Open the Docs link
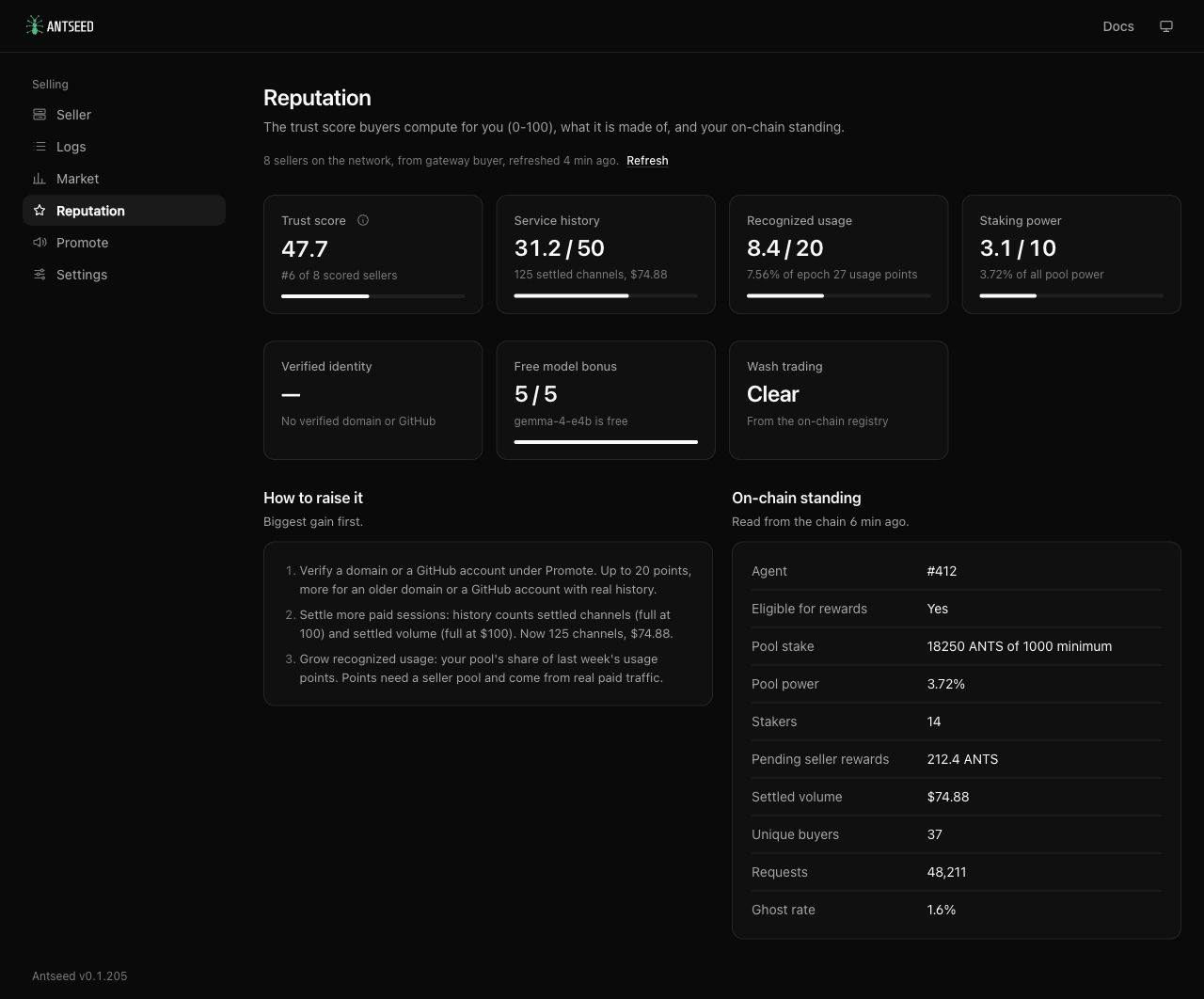 tap(1118, 26)
